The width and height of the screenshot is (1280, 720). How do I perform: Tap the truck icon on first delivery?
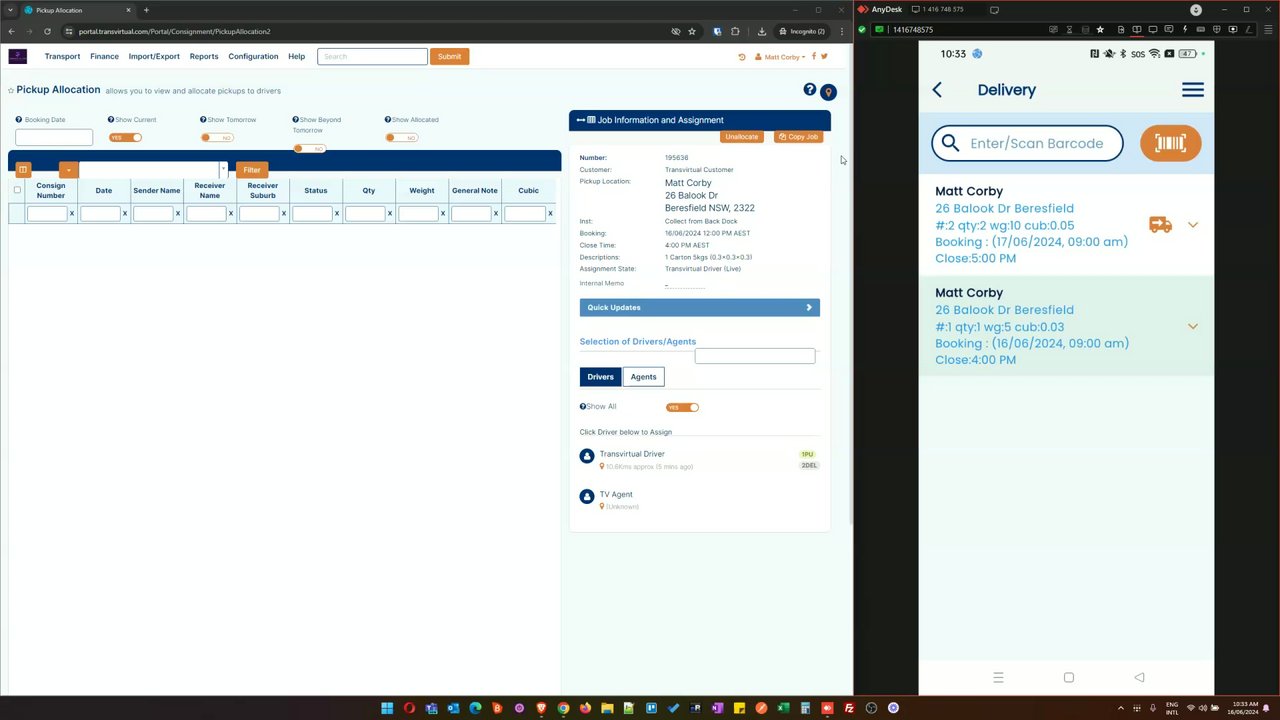pos(1160,225)
